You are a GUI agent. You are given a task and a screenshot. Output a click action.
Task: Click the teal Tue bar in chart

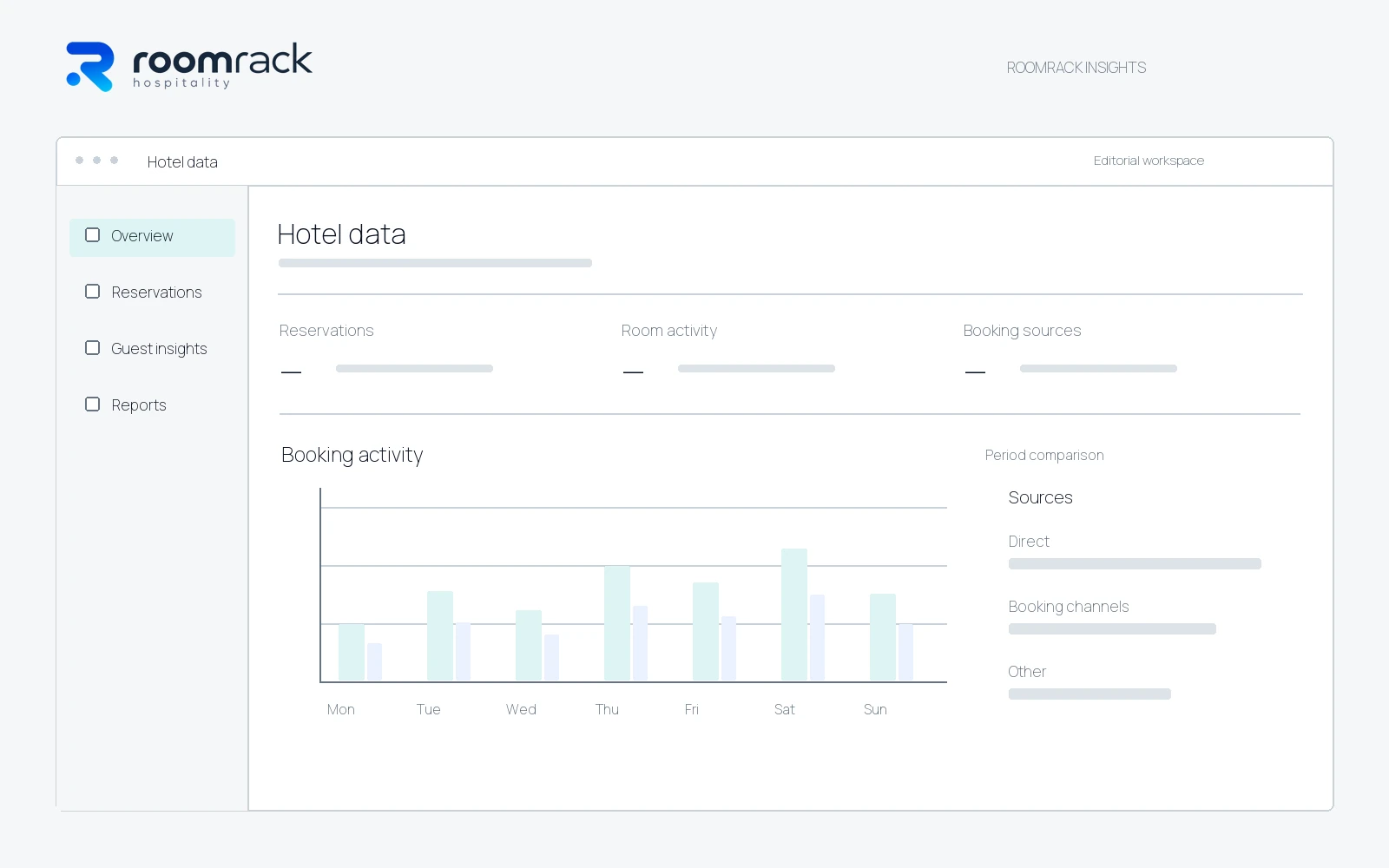[x=440, y=636]
